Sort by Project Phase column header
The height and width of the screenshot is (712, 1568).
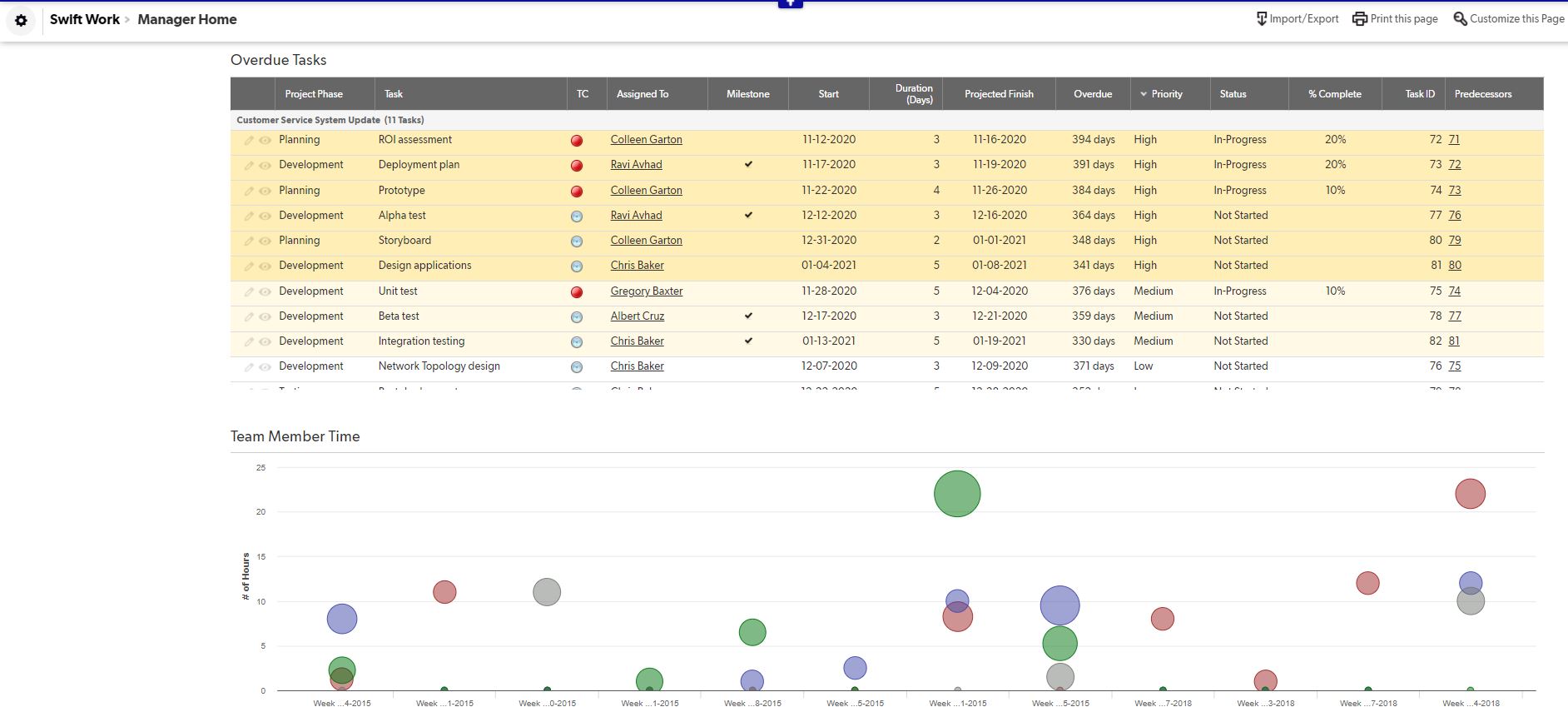(314, 94)
